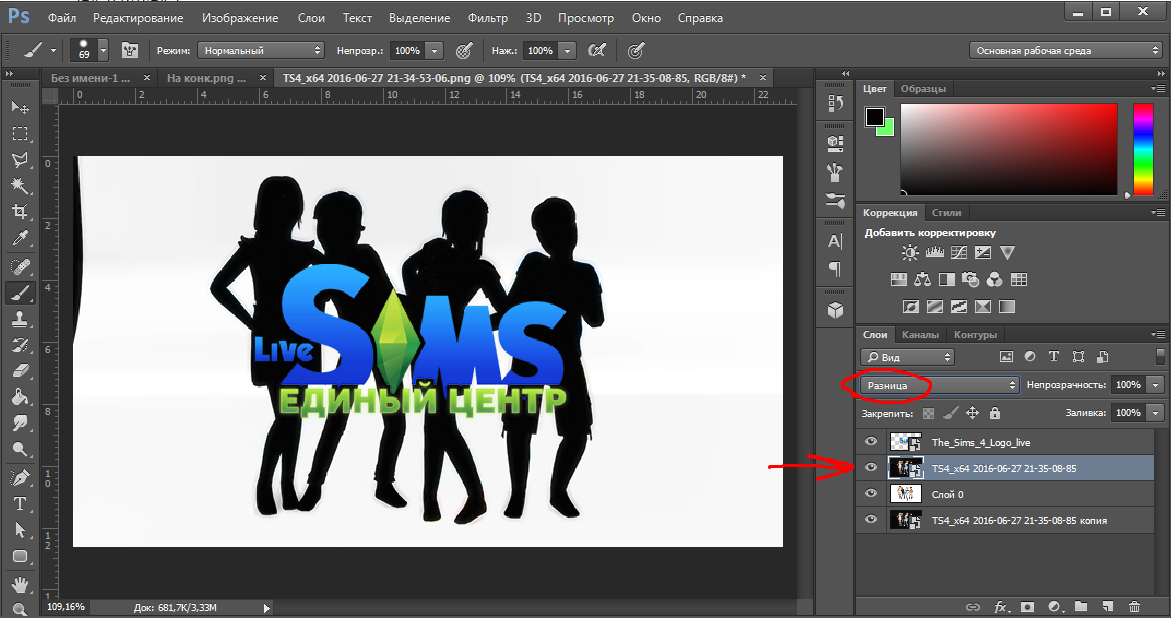Open the Основная рабочая среда workspace dropdown
1171x618 pixels.
click(1066, 51)
